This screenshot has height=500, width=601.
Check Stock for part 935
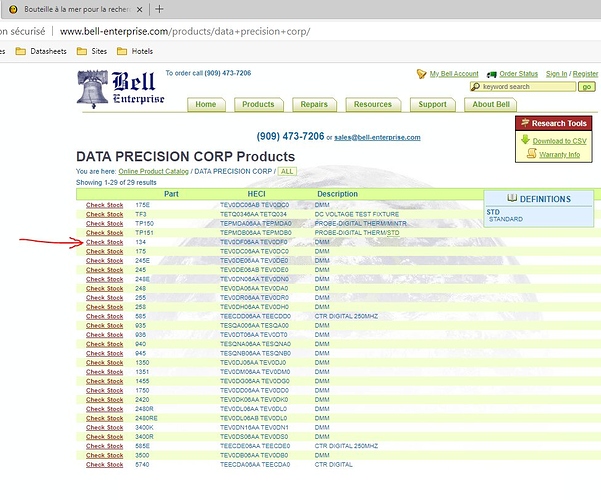(105, 326)
